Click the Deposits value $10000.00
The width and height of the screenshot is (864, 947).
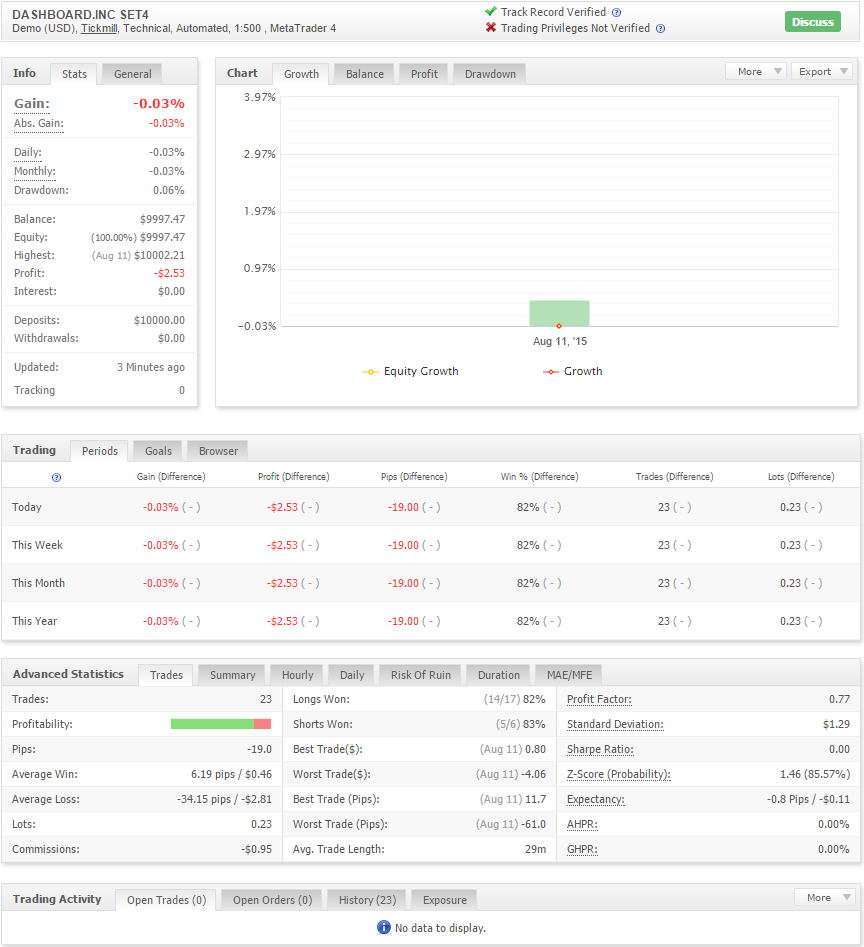[x=159, y=320]
